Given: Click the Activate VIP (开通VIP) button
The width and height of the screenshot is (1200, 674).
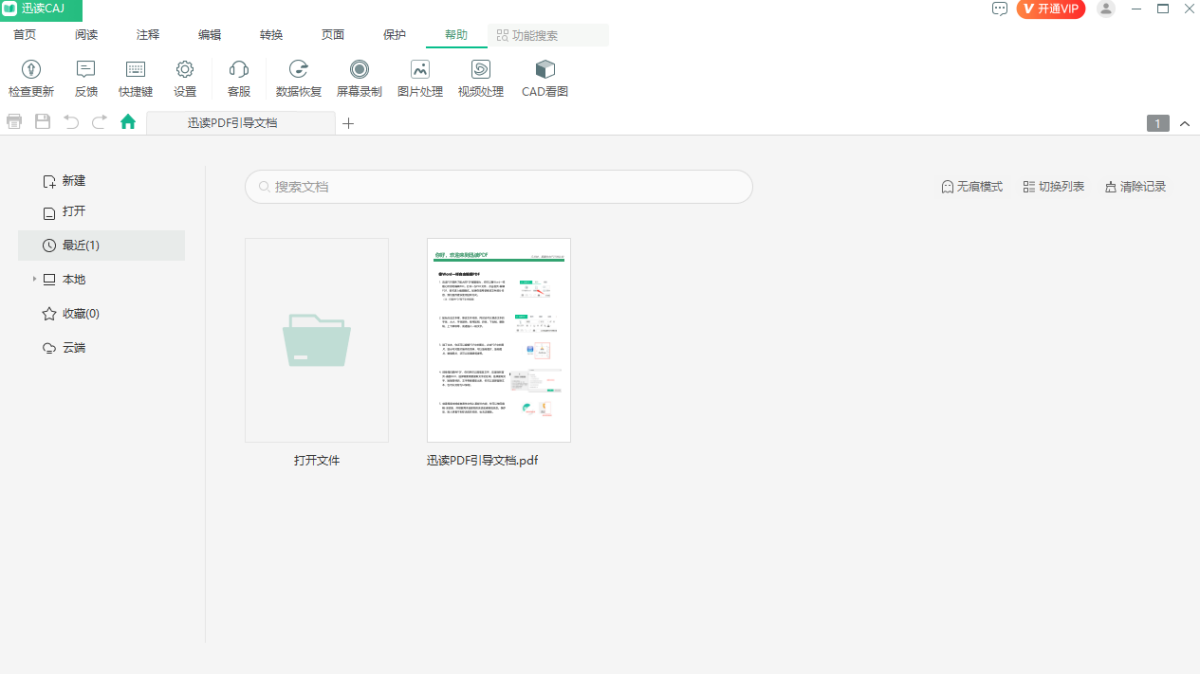Looking at the screenshot, I should coord(1051,9).
